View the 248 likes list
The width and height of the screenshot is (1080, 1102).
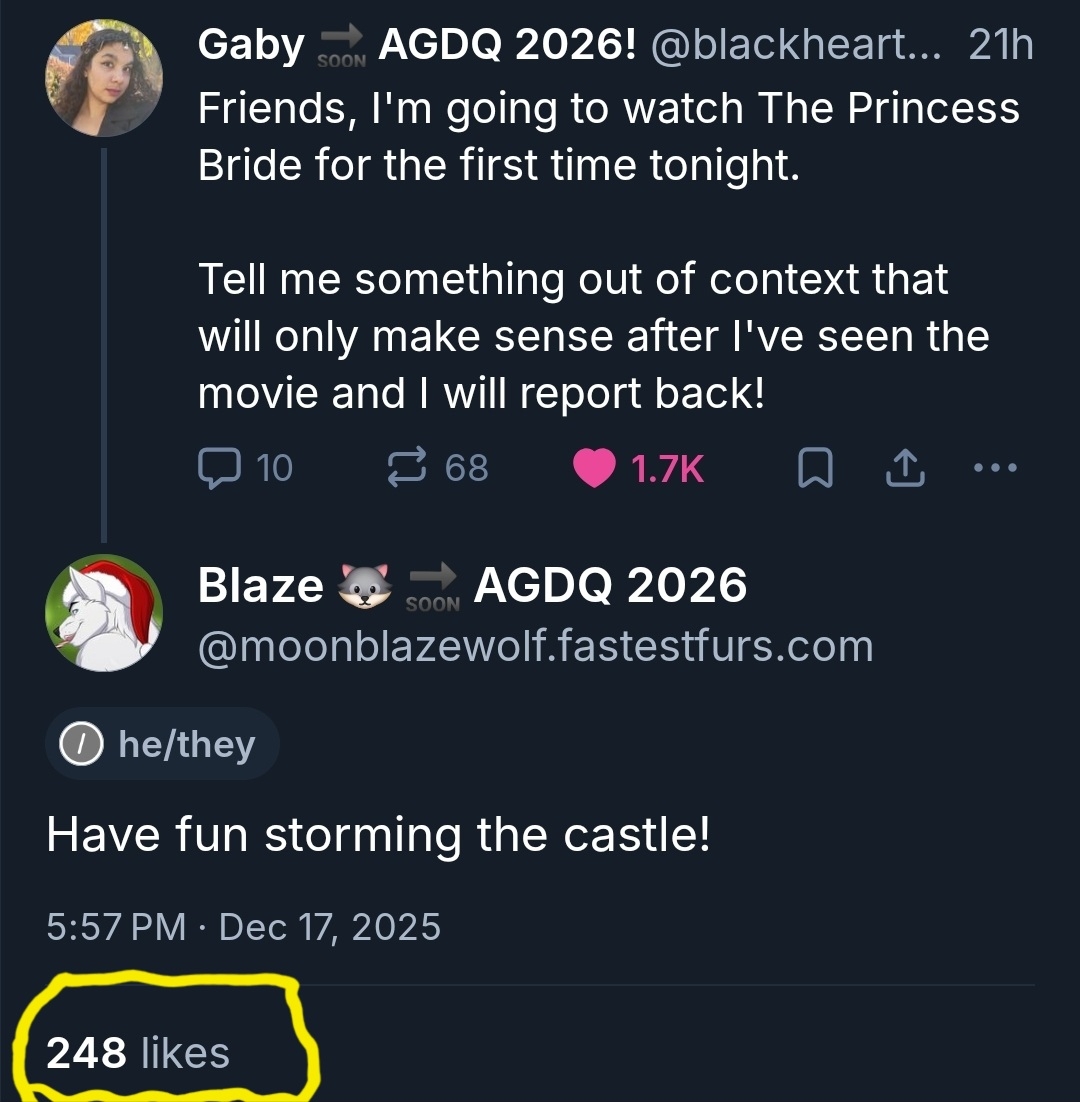tap(138, 1052)
